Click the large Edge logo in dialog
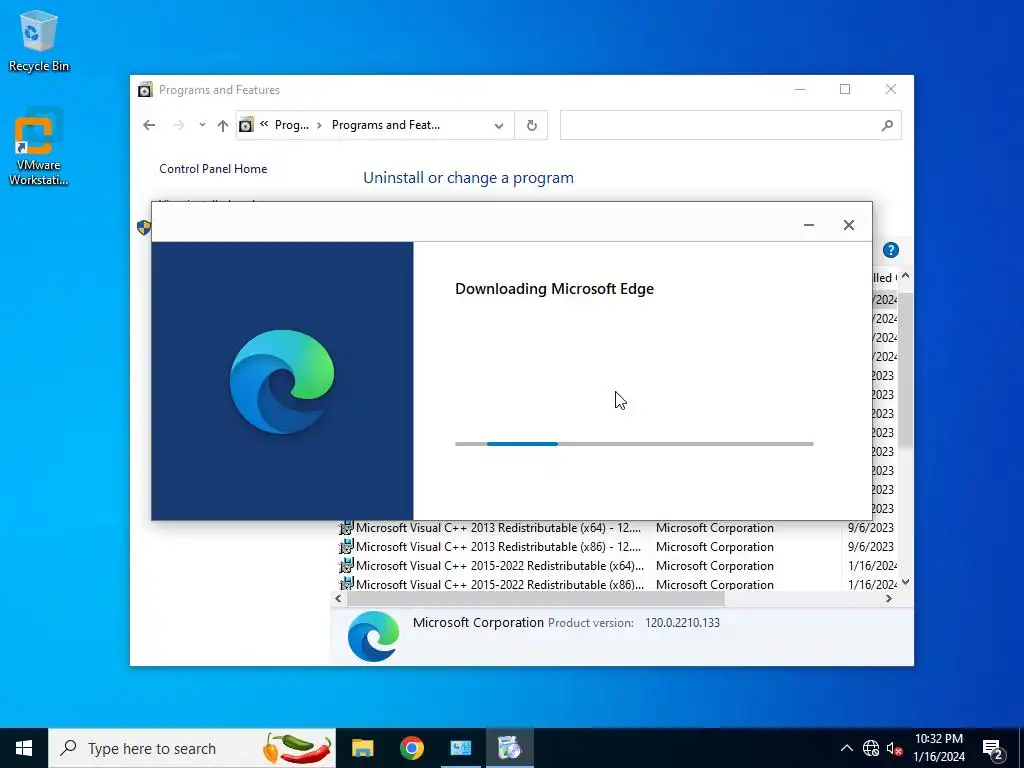1024x768 pixels. 281,381
